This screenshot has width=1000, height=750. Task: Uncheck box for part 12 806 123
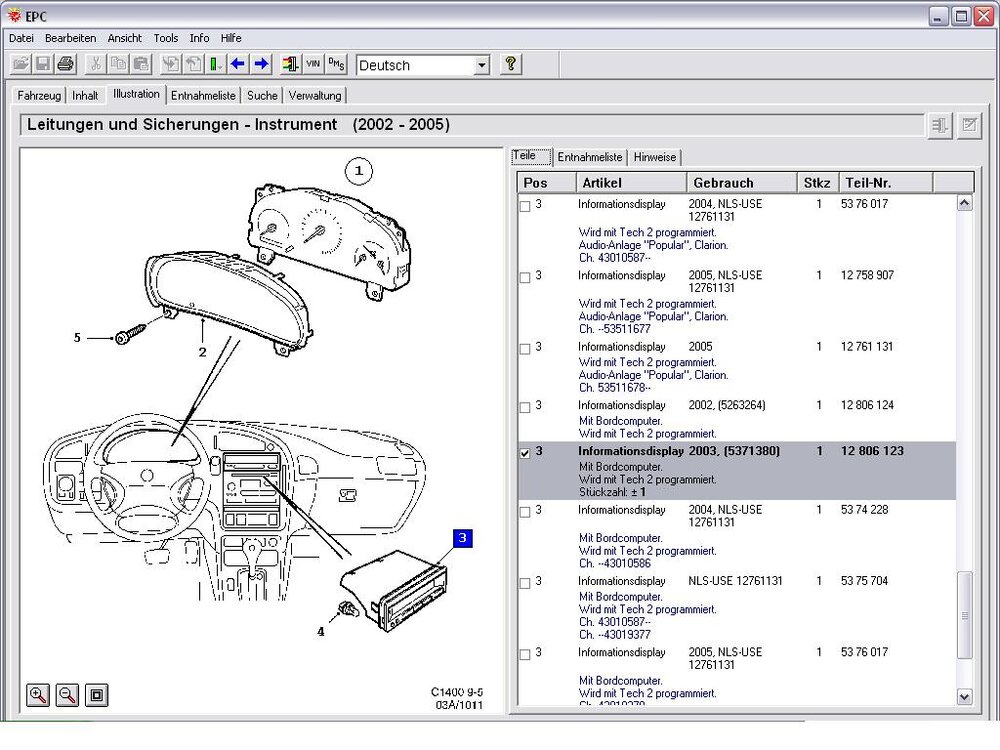click(525, 453)
